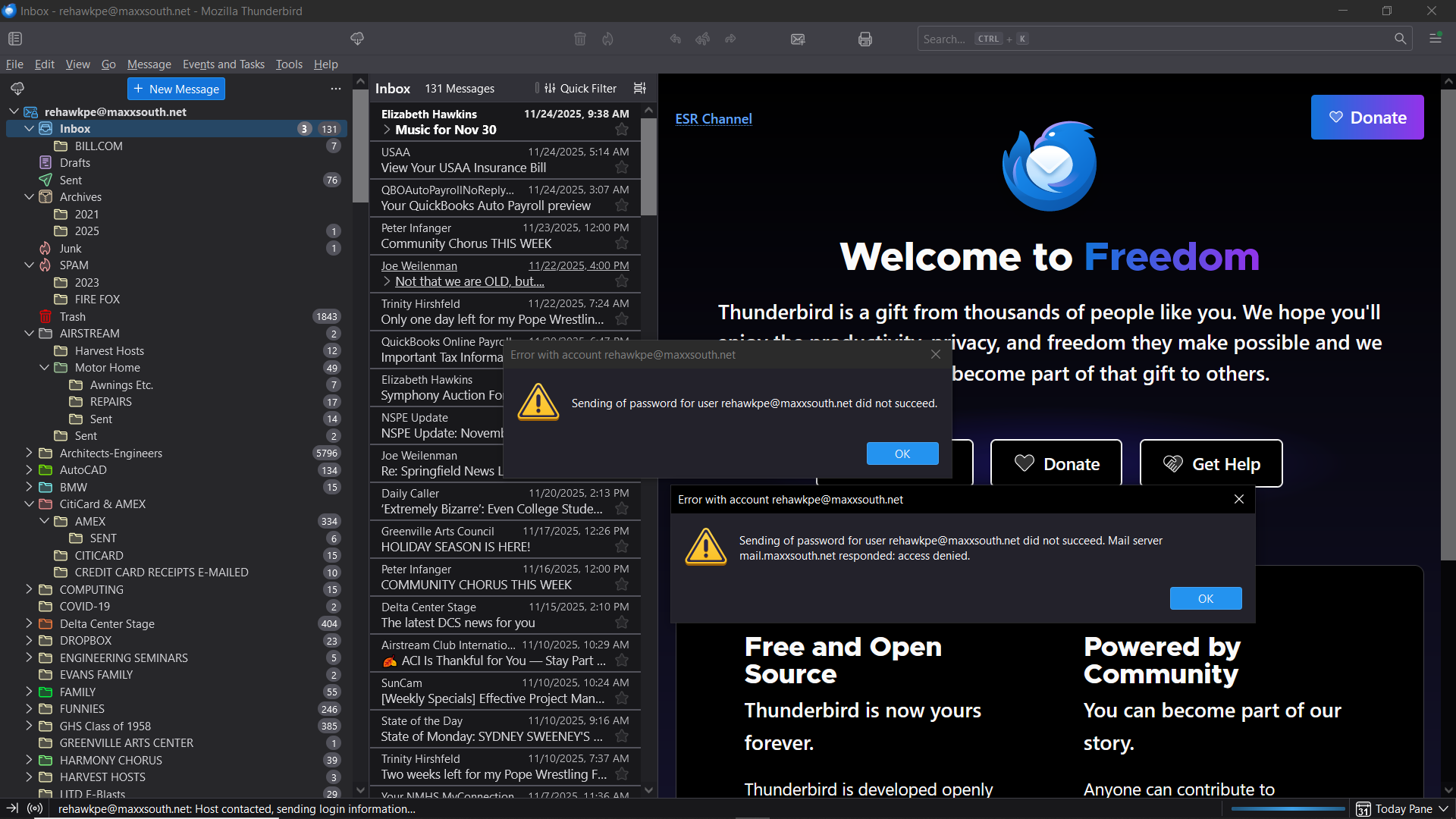The width and height of the screenshot is (1456, 819).
Task: Star the USAA Insurance Bill message
Action: pyautogui.click(x=622, y=168)
